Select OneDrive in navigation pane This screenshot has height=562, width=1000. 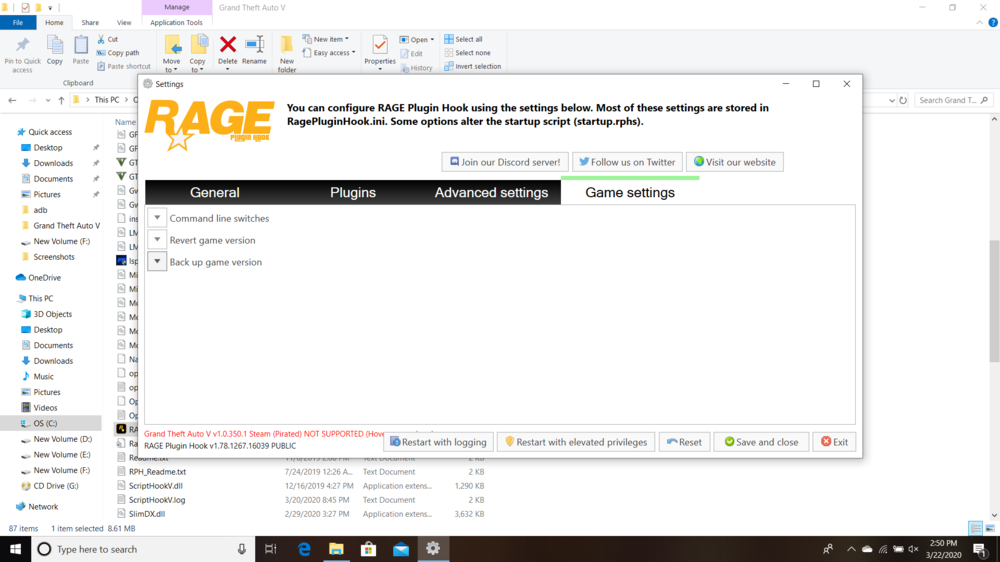click(44, 278)
